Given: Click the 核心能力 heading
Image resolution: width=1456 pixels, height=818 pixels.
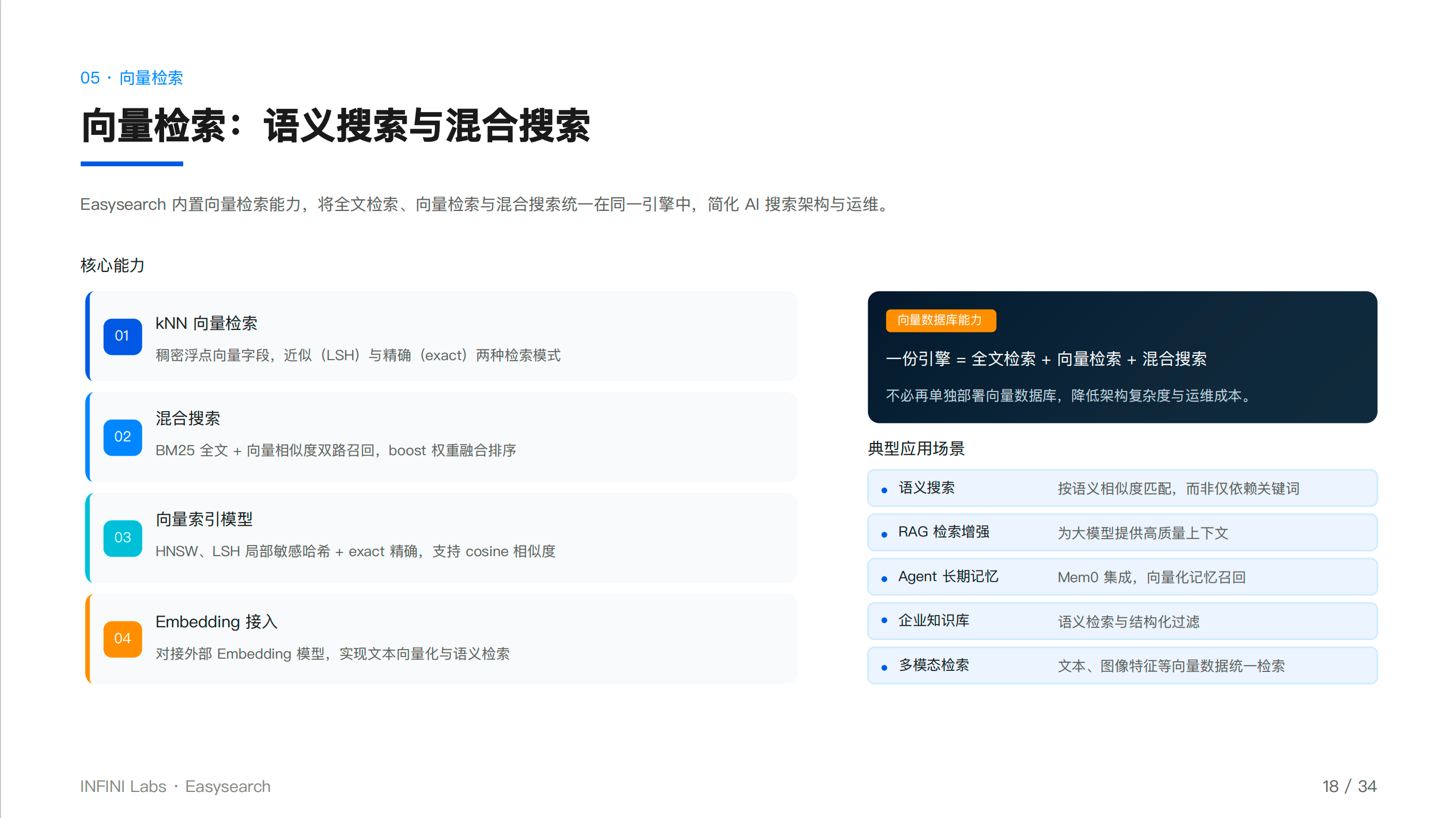Looking at the screenshot, I should click(x=113, y=265).
